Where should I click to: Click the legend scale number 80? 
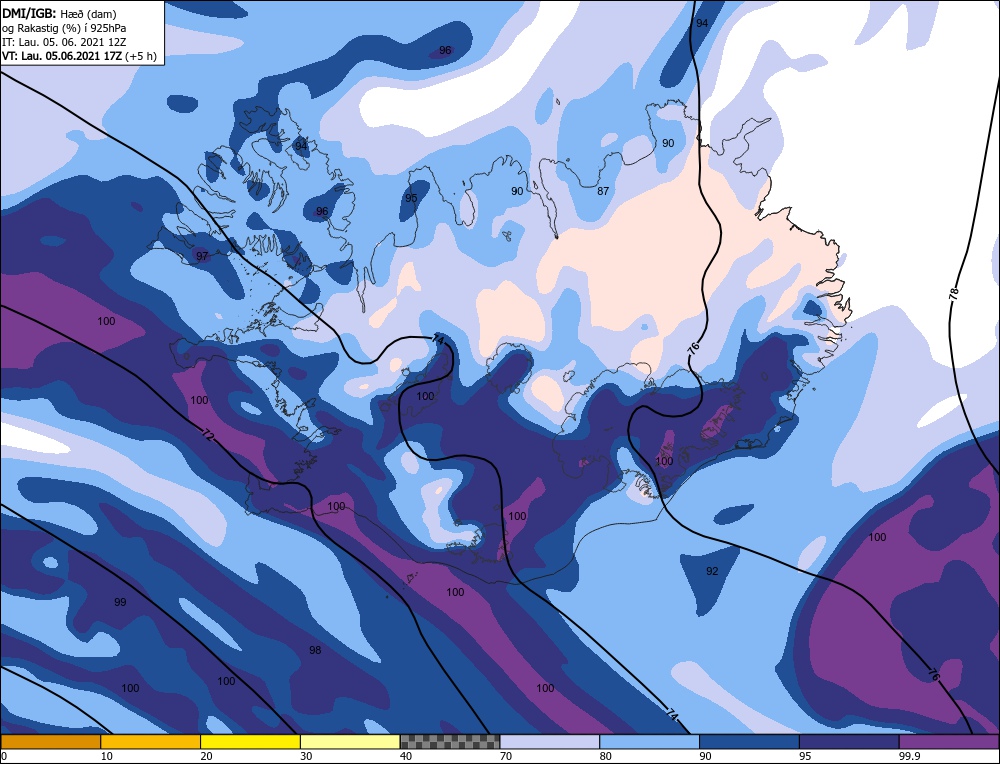(605, 756)
